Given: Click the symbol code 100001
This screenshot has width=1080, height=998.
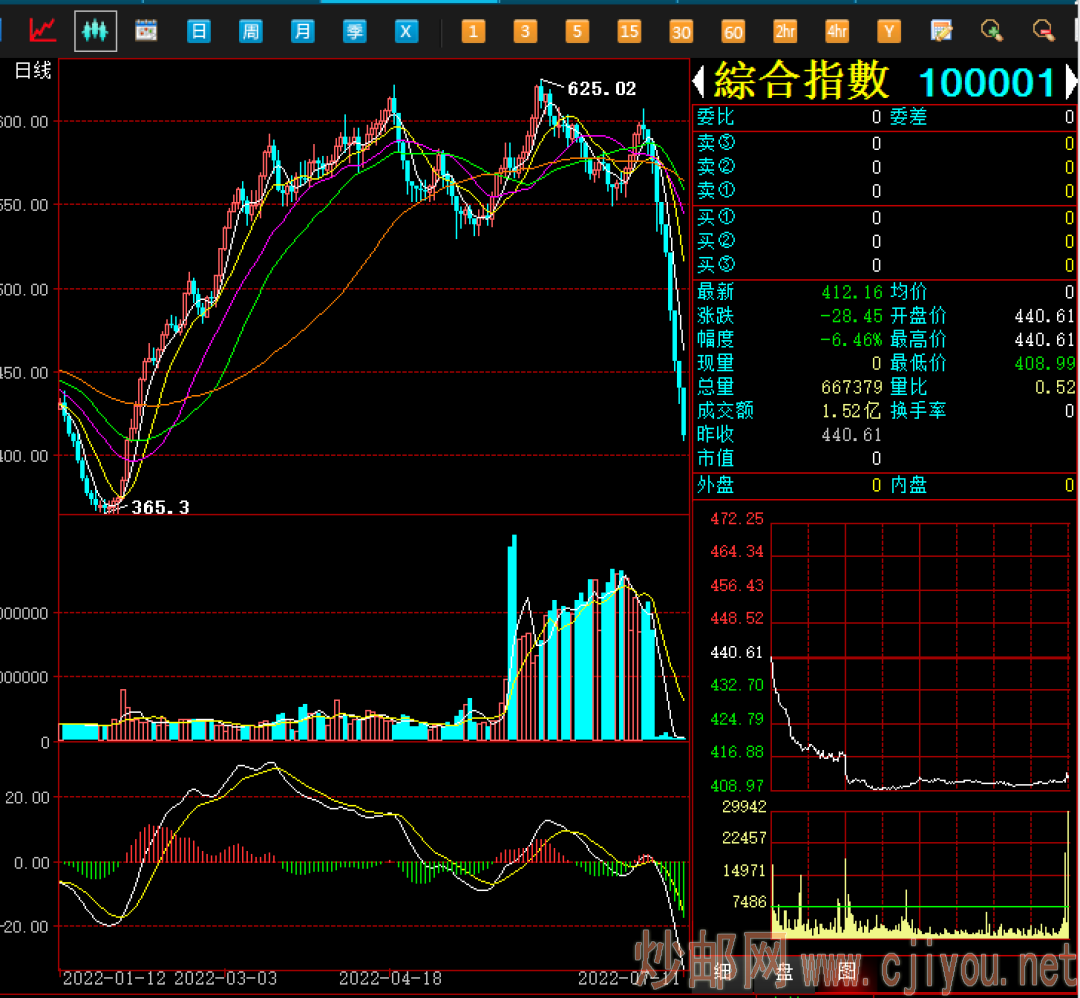Looking at the screenshot, I should tap(987, 83).
